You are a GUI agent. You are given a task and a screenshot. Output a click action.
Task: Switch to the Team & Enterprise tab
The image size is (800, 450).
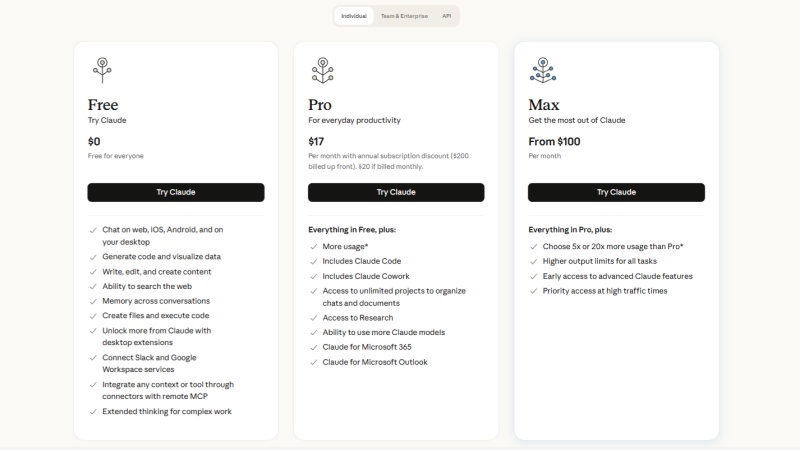point(404,16)
